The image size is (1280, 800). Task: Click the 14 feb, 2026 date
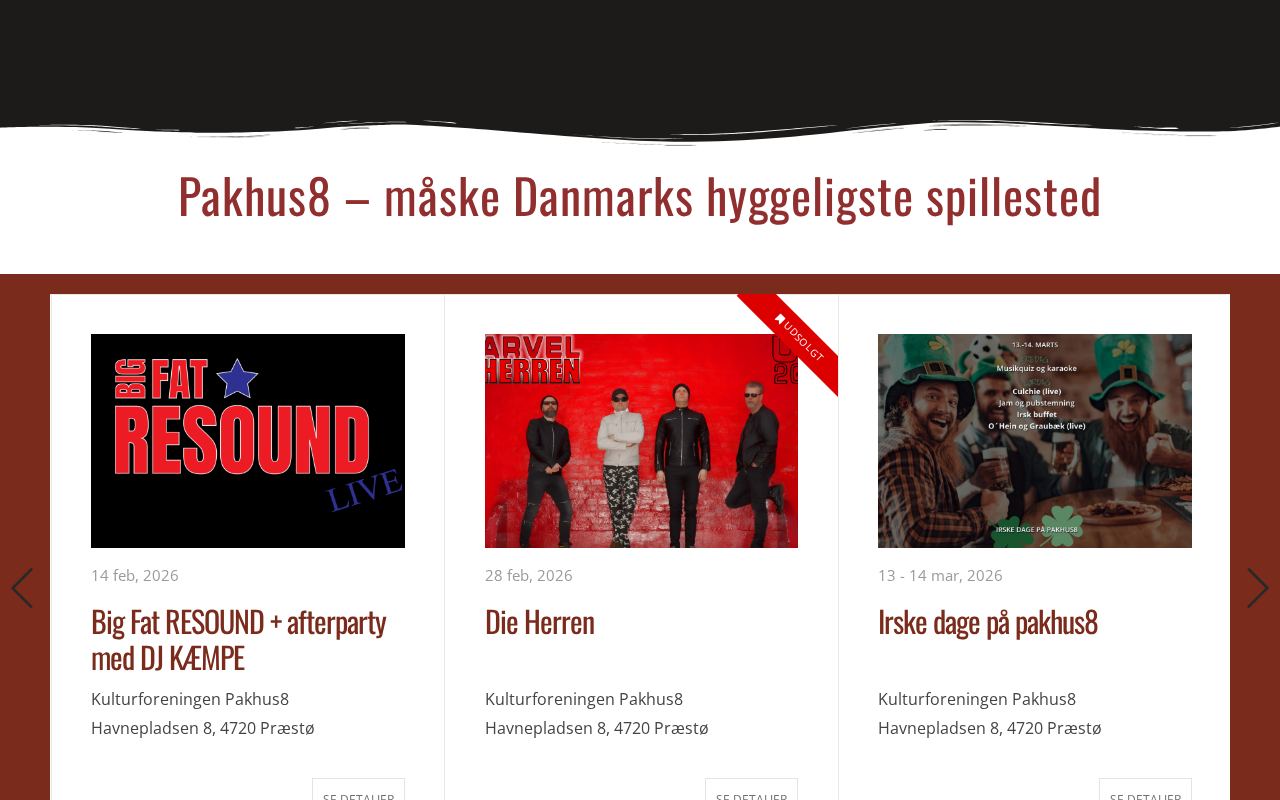135,575
